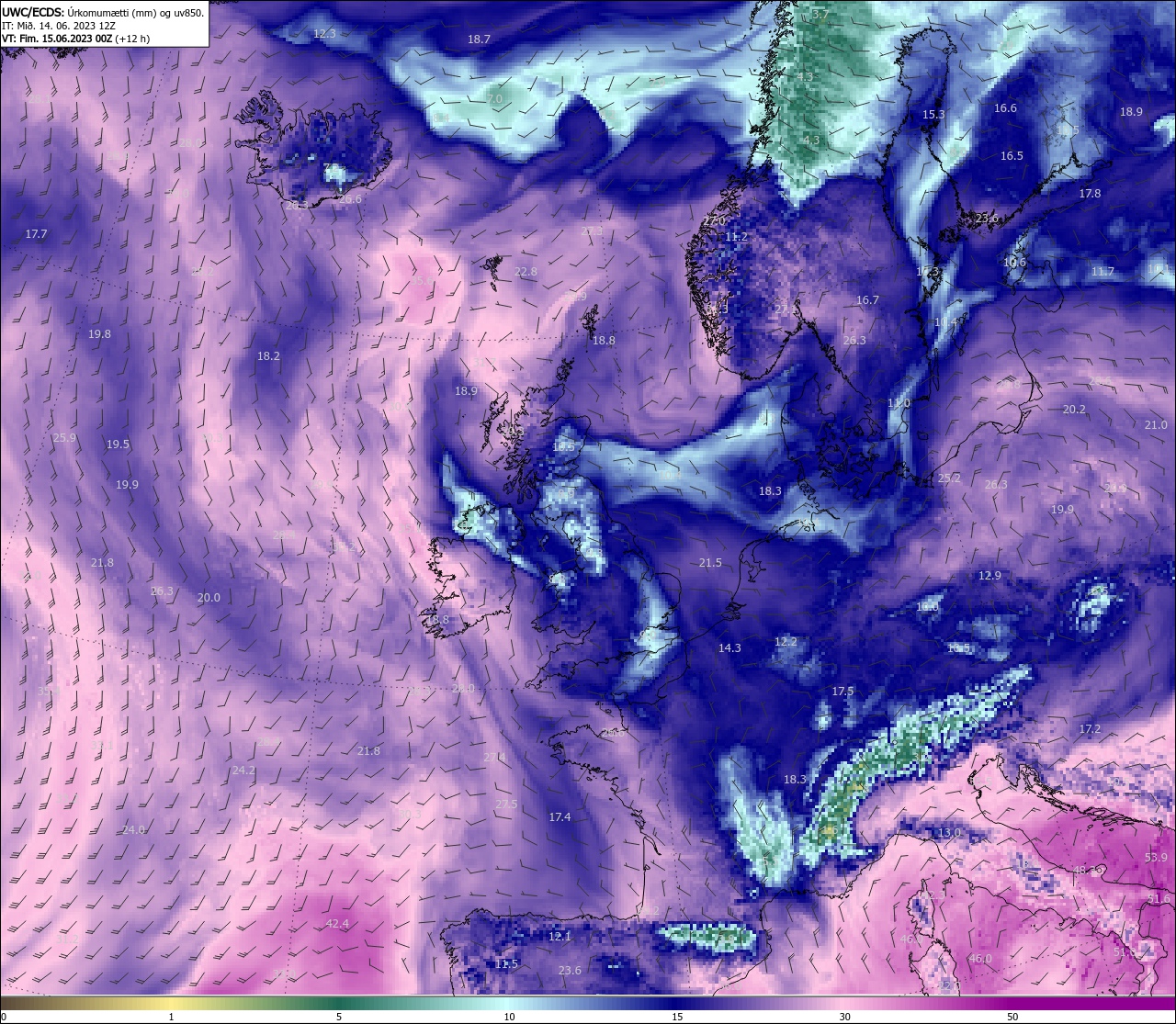Click the 25.2 value label
This screenshot has width=1176, height=1024.
coord(949,479)
